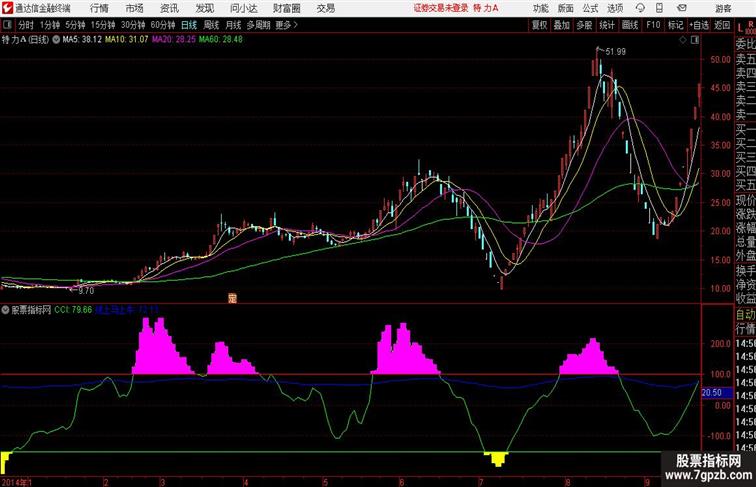The width and height of the screenshot is (756, 487).
Task: Add the stock with +自选 button
Action: (x=699, y=25)
